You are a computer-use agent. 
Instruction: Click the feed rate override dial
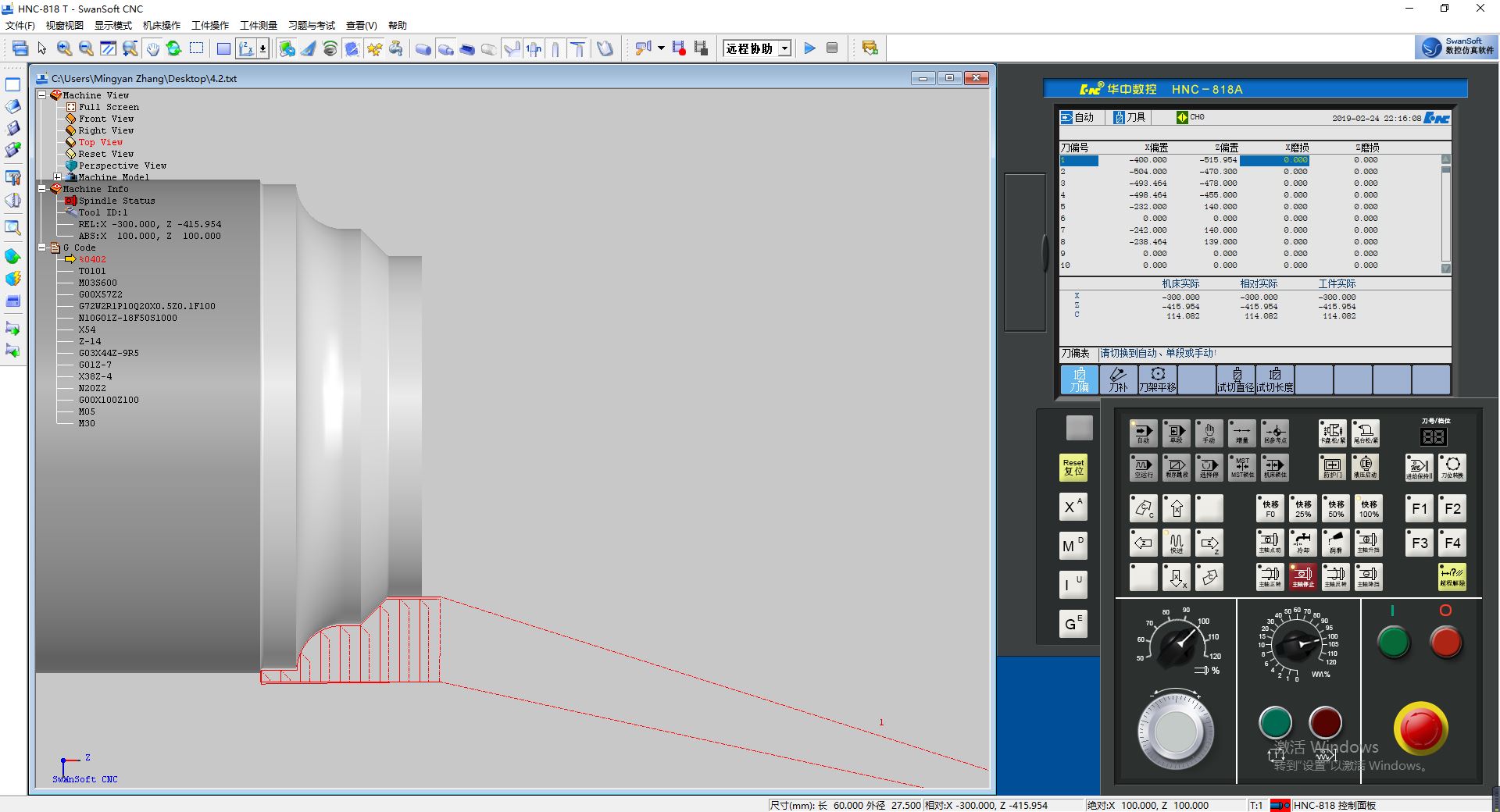click(1298, 643)
